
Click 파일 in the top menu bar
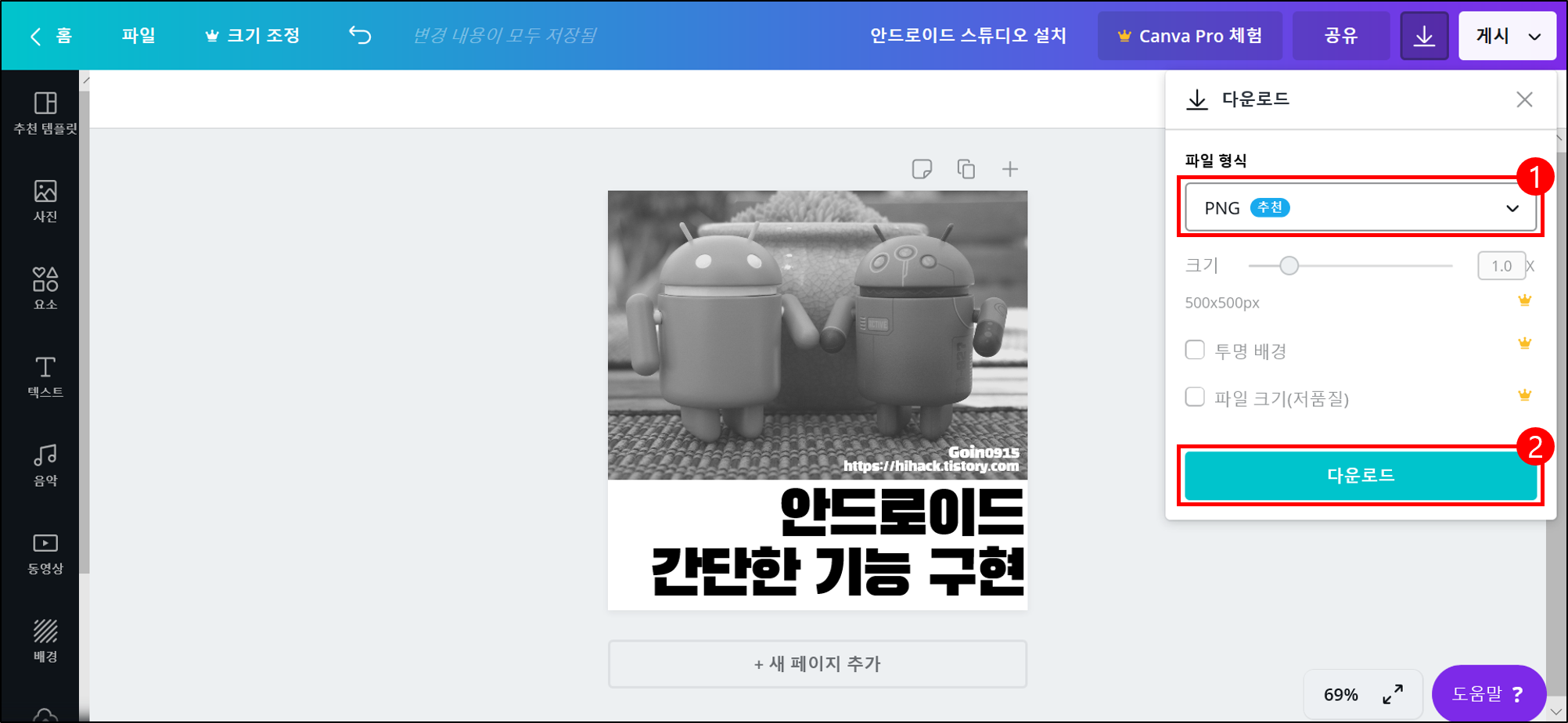(138, 35)
